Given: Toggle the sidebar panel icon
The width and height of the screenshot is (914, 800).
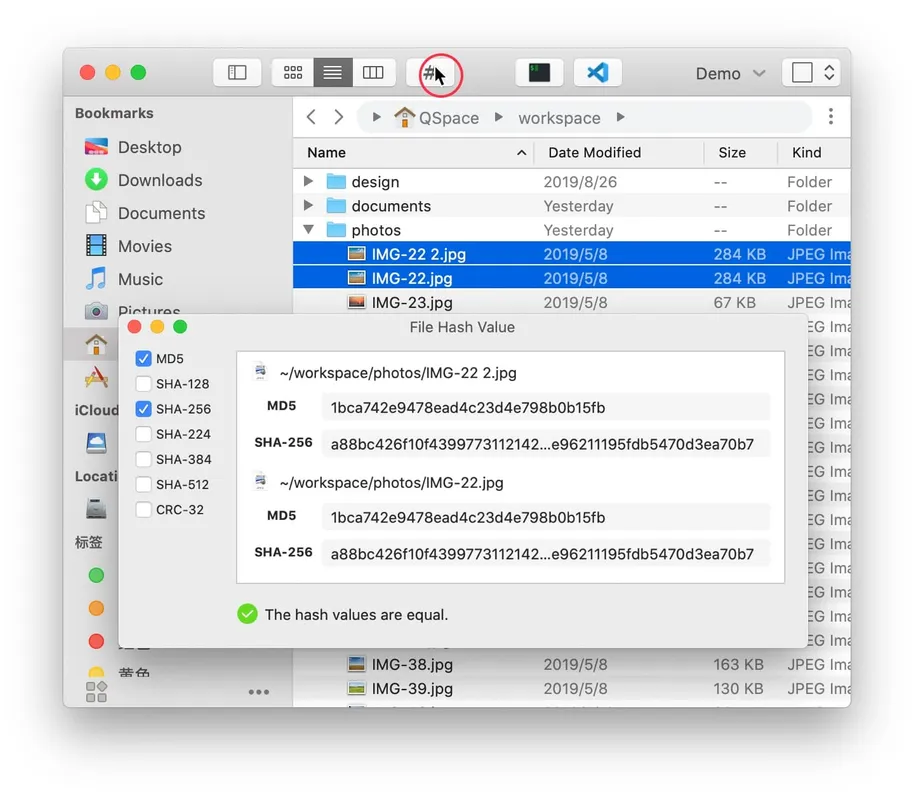Looking at the screenshot, I should [237, 73].
